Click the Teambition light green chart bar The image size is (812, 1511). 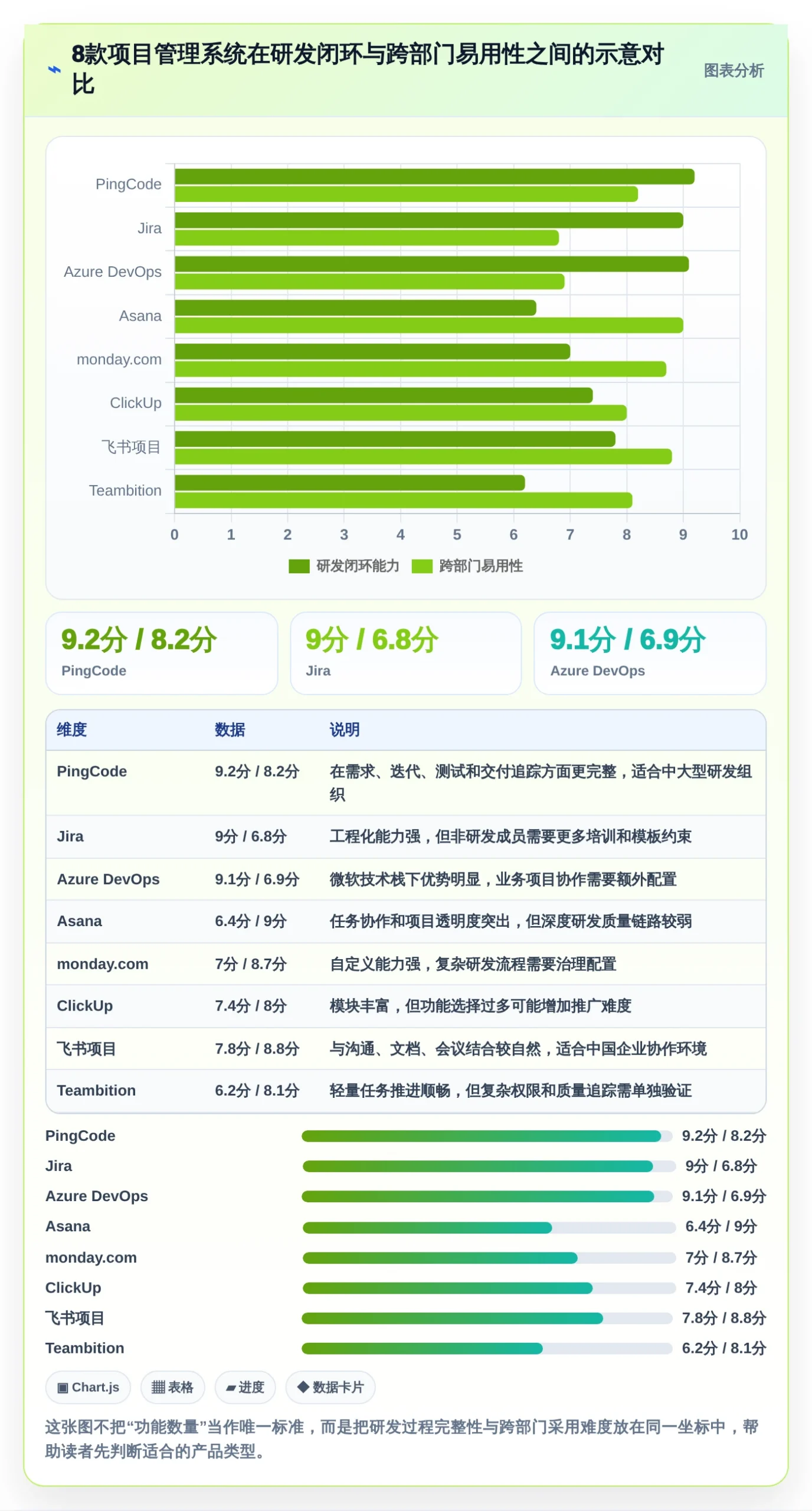403,501
